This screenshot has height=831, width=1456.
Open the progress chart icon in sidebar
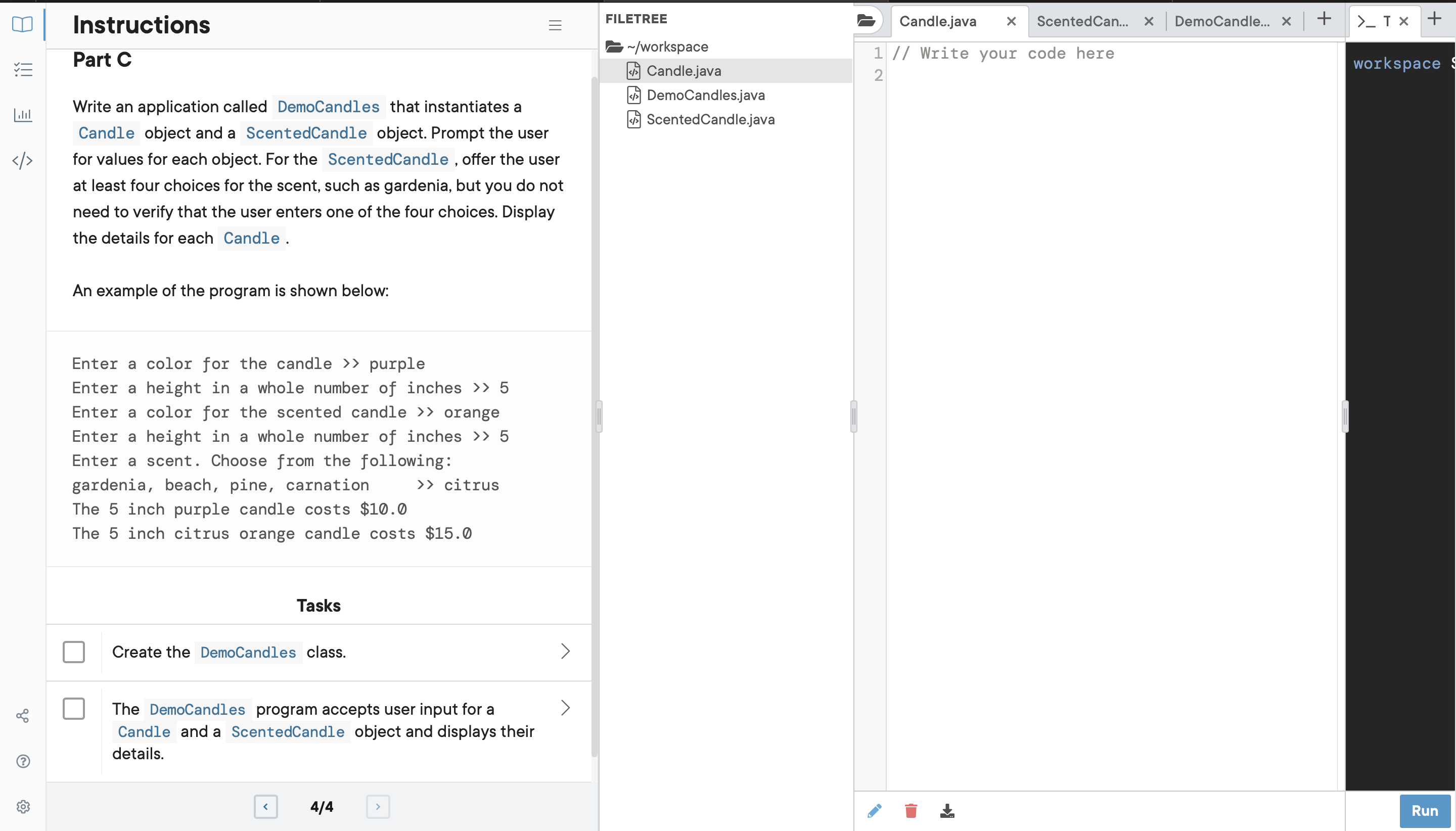pyautogui.click(x=22, y=115)
